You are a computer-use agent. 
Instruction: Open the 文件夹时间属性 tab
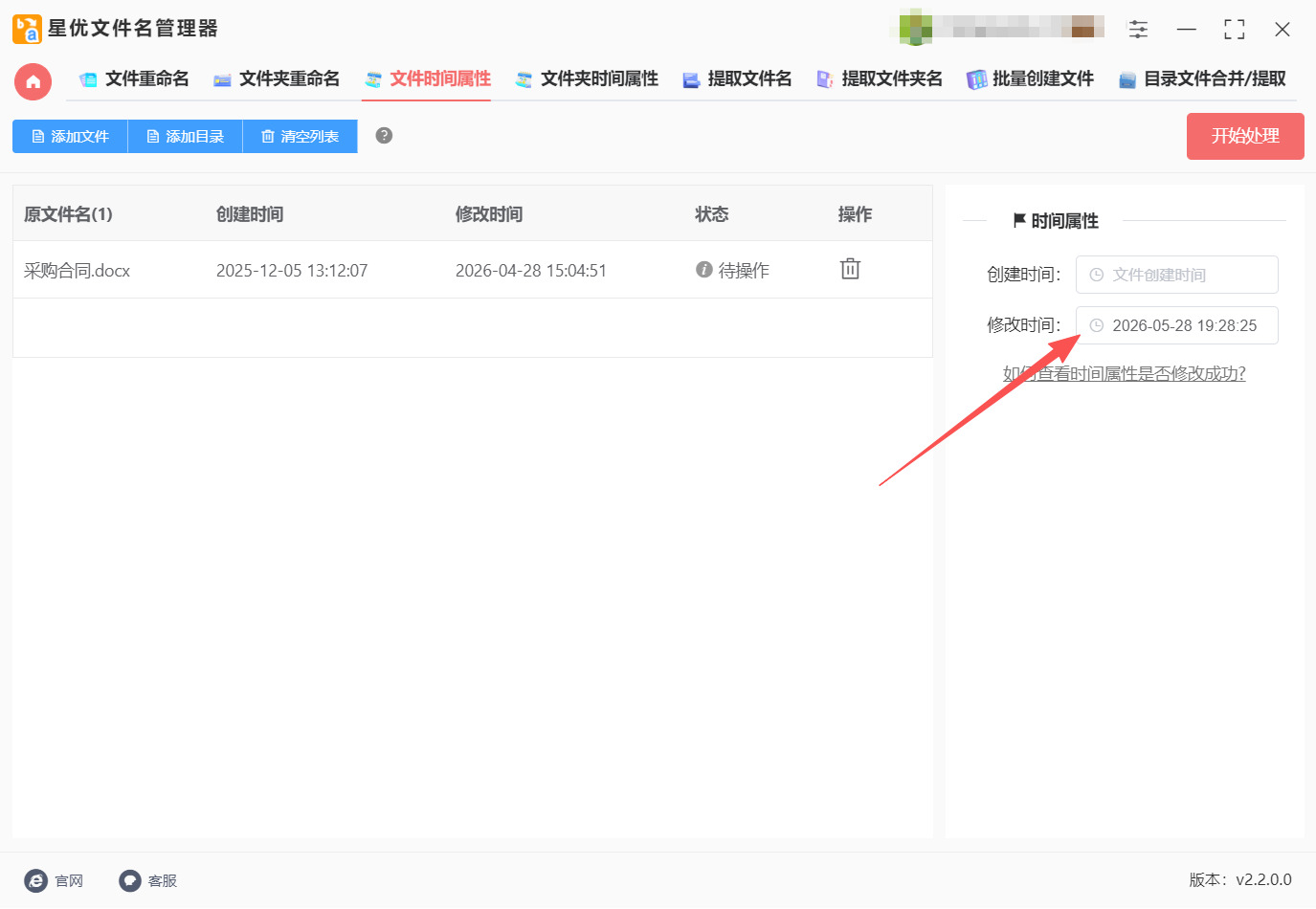(587, 79)
